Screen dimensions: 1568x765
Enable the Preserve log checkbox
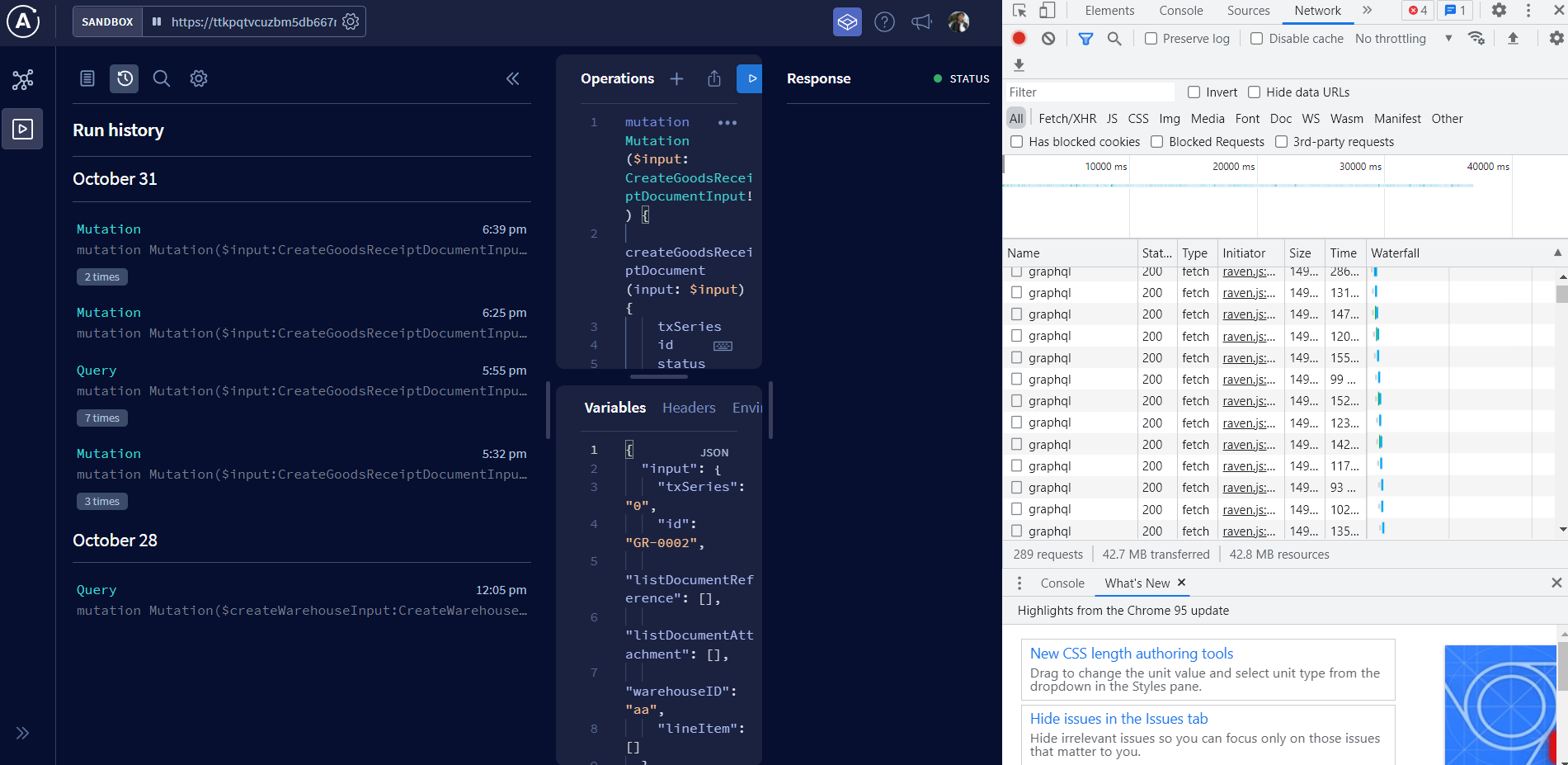pyautogui.click(x=1150, y=38)
